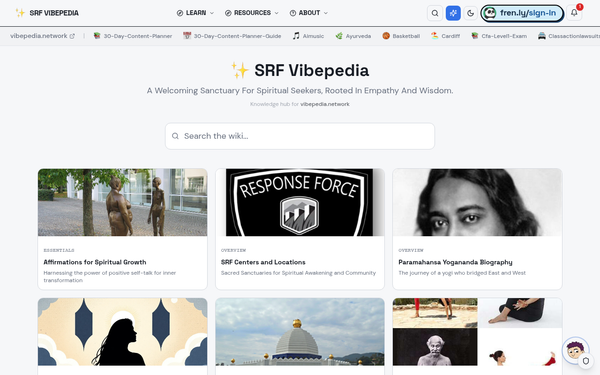The width and height of the screenshot is (600, 375).
Task: Open the Basketball wiki link
Action: point(401,36)
